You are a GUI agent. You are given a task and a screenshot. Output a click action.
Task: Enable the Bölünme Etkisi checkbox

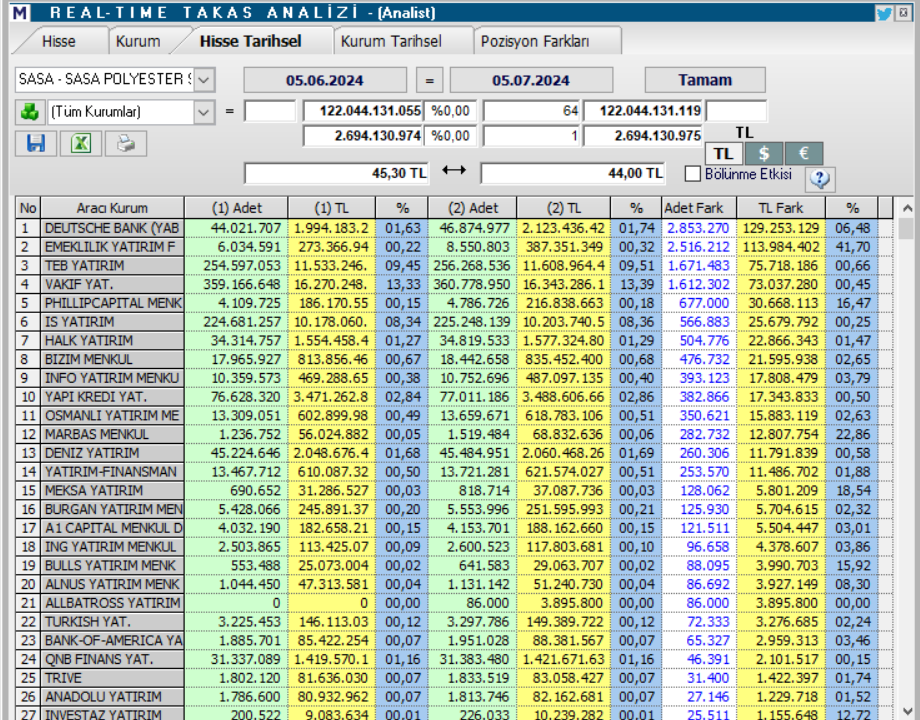pos(692,174)
